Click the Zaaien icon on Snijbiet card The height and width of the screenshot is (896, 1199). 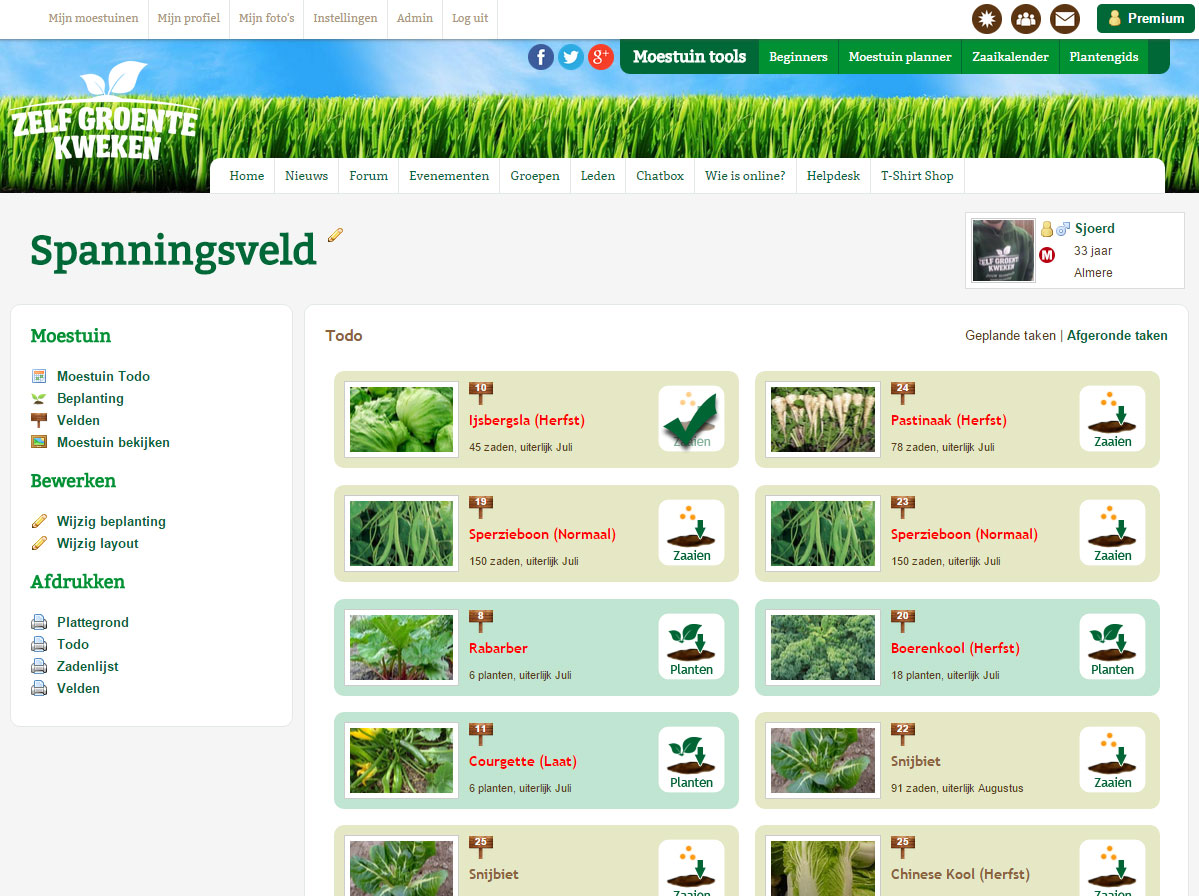click(x=1111, y=760)
